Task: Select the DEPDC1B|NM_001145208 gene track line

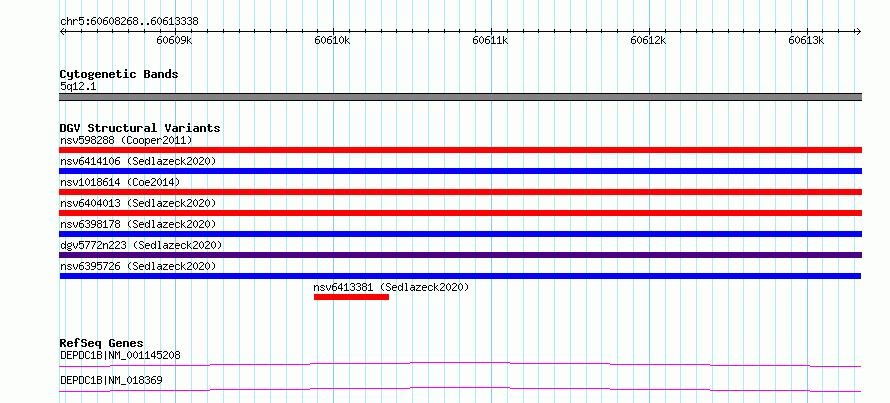Action: click(460, 364)
